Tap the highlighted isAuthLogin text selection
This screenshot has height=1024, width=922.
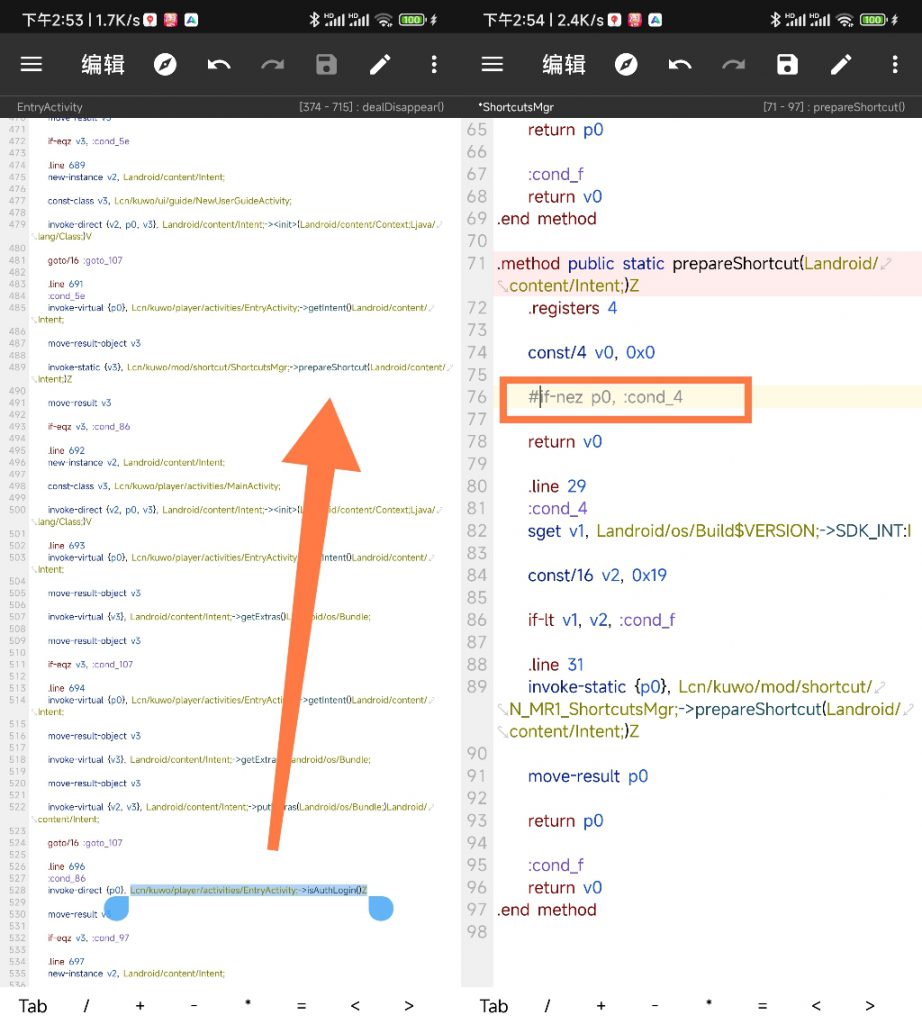(248, 890)
